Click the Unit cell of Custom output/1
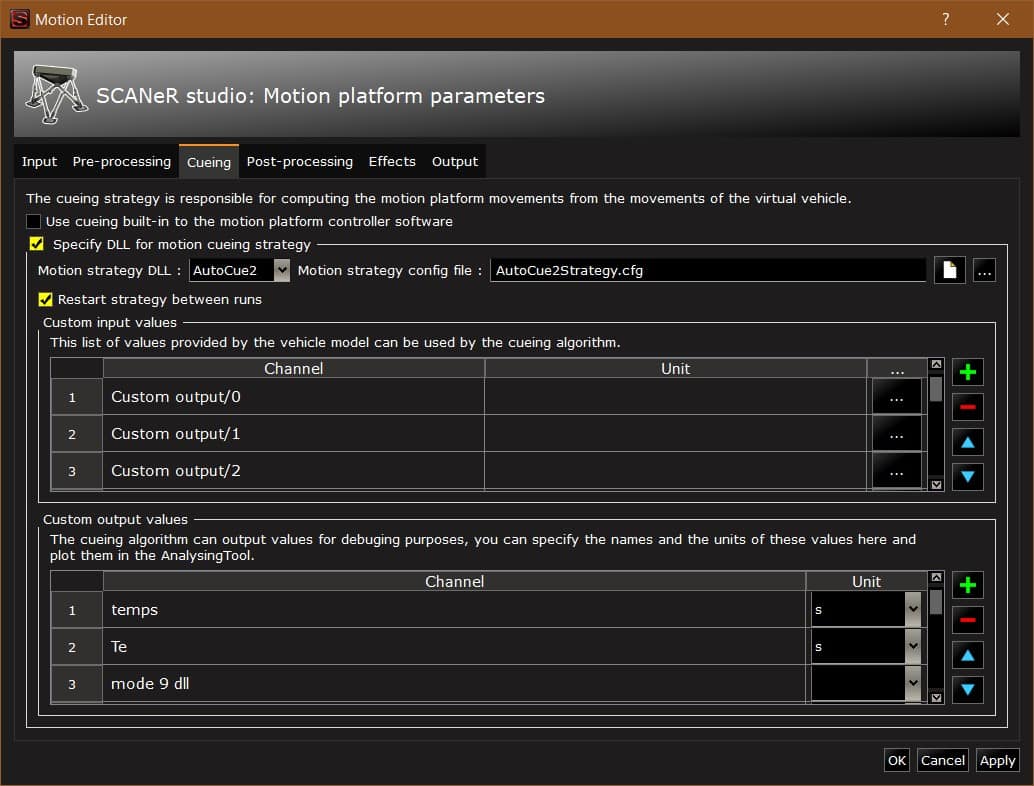1034x786 pixels. pyautogui.click(x=675, y=434)
